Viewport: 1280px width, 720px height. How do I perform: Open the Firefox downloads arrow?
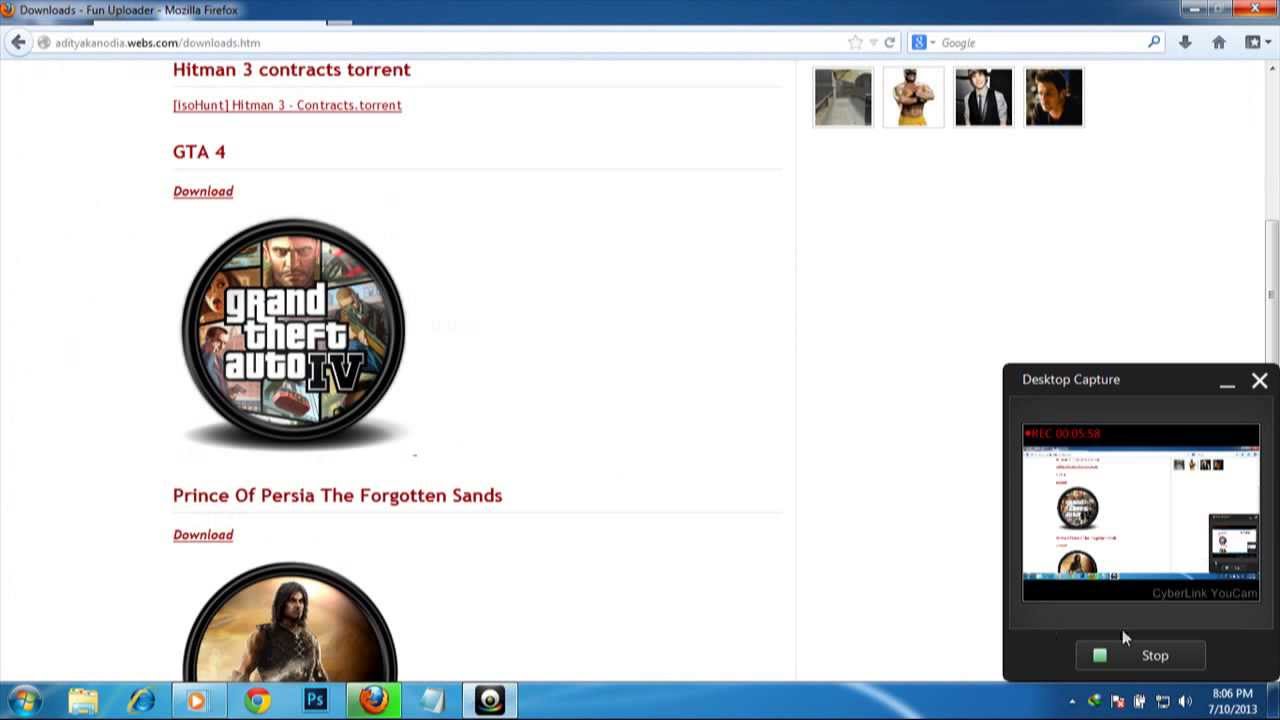(x=1185, y=42)
